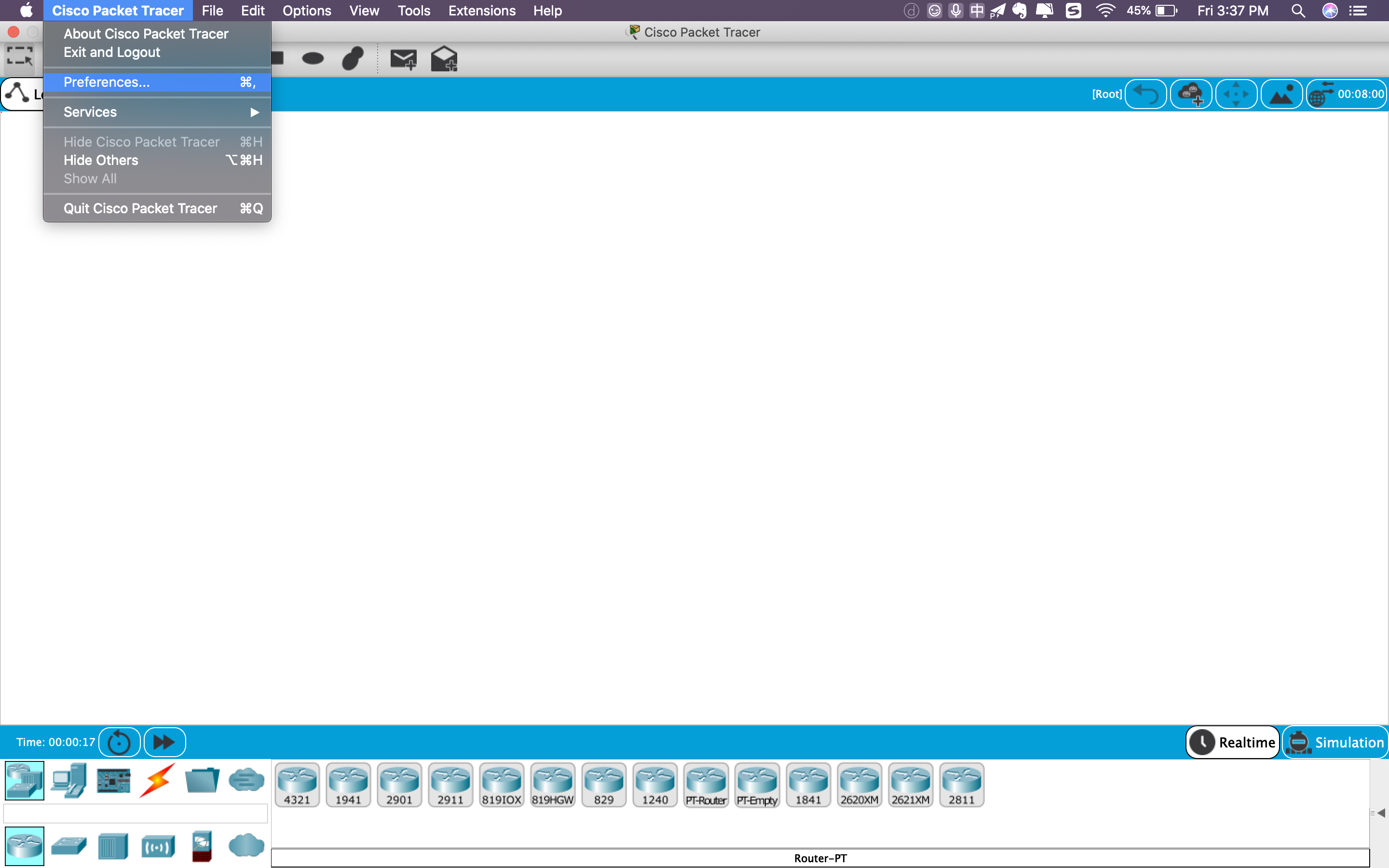Click the Set Tiled Background mountain icon
Screen dimensions: 1389x868
click(1281, 94)
